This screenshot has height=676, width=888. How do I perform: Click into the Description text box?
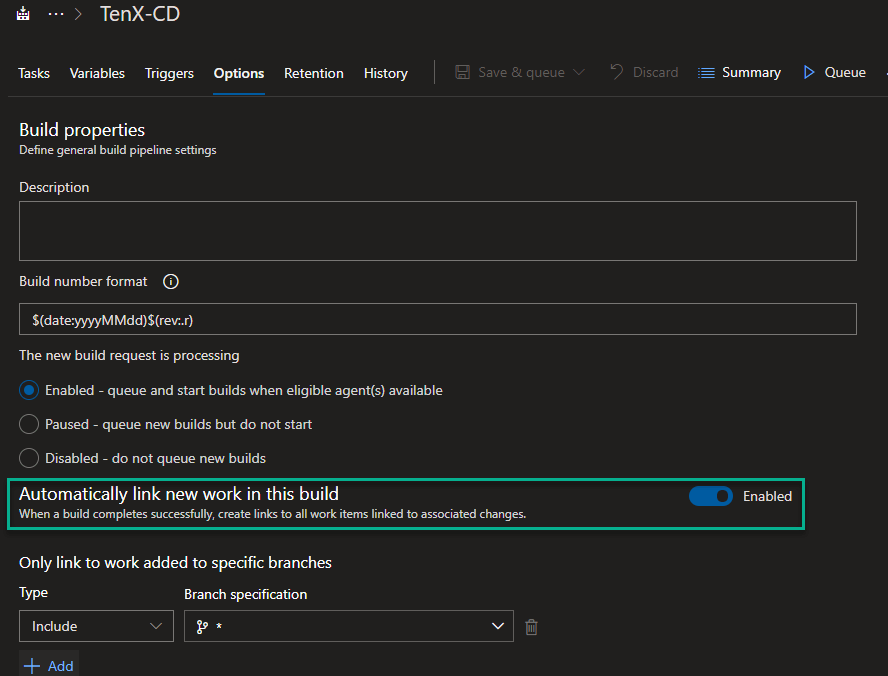pos(437,231)
